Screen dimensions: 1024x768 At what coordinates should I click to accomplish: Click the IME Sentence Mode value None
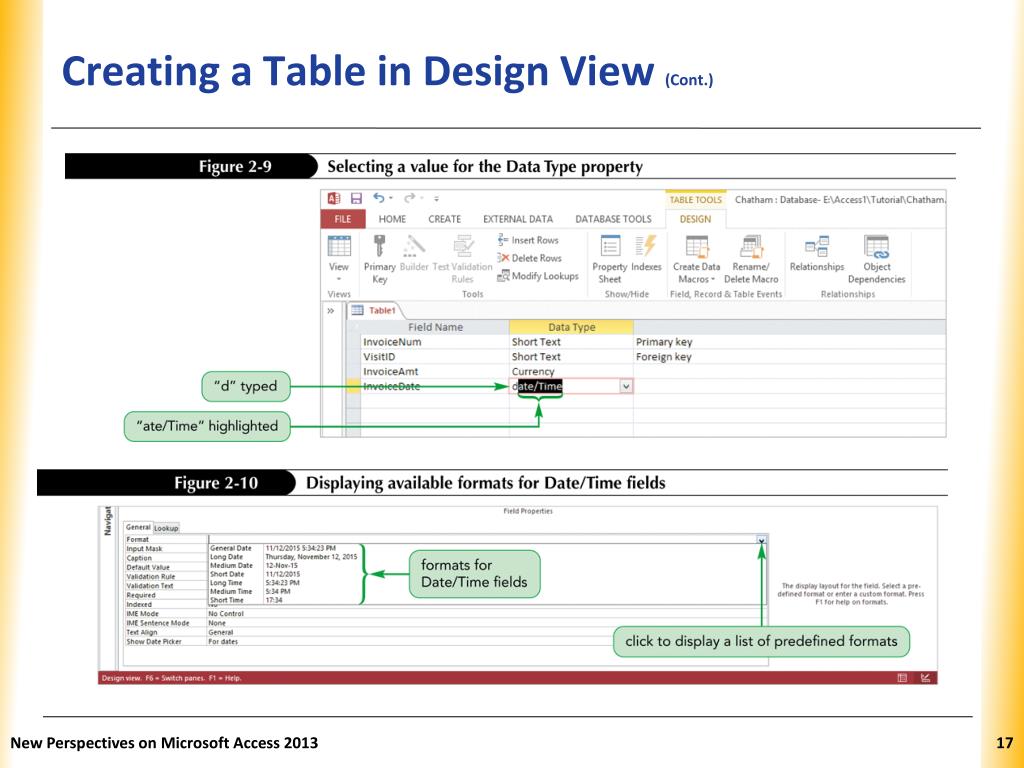(217, 622)
